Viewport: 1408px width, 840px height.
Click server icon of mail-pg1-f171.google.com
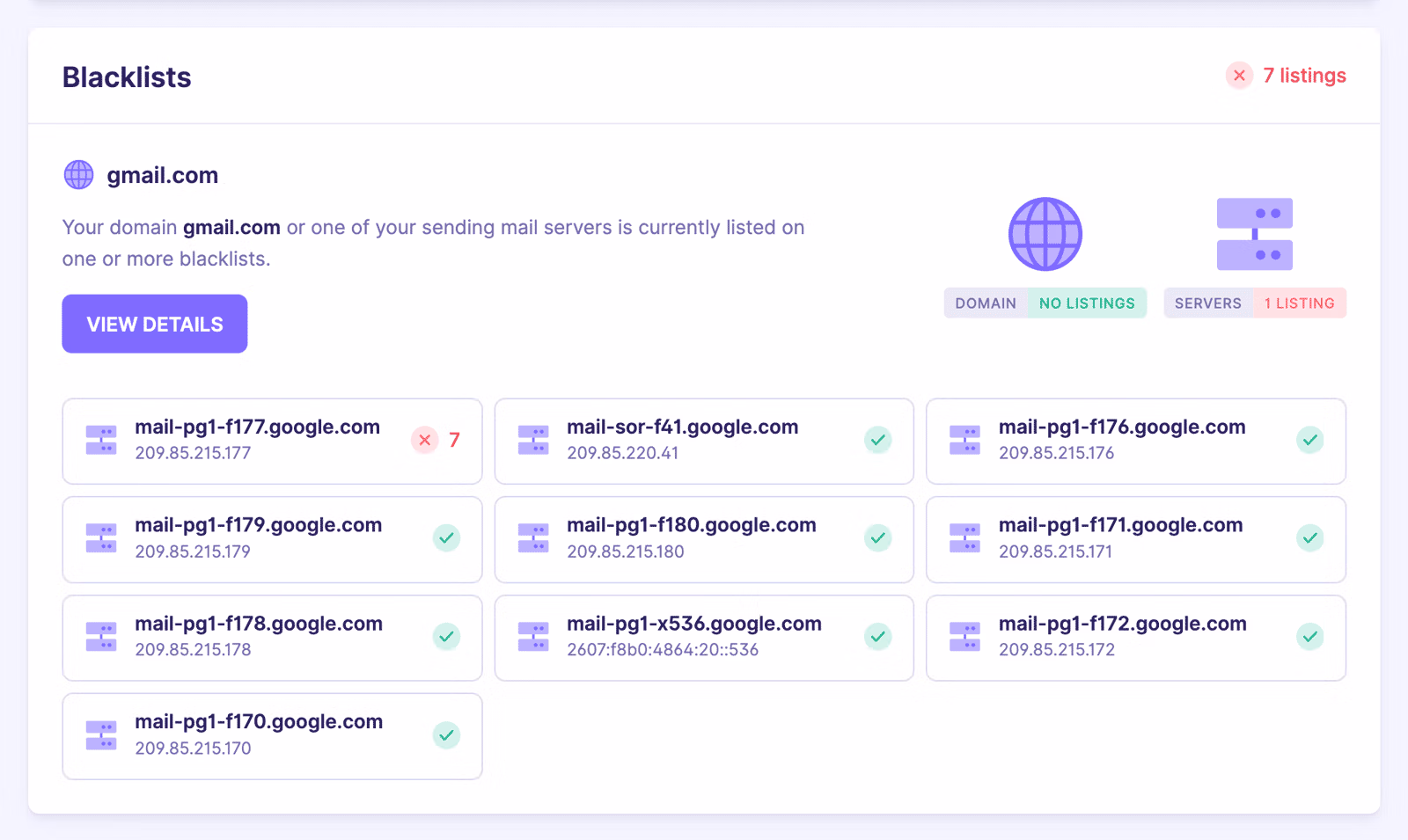pyautogui.click(x=965, y=537)
